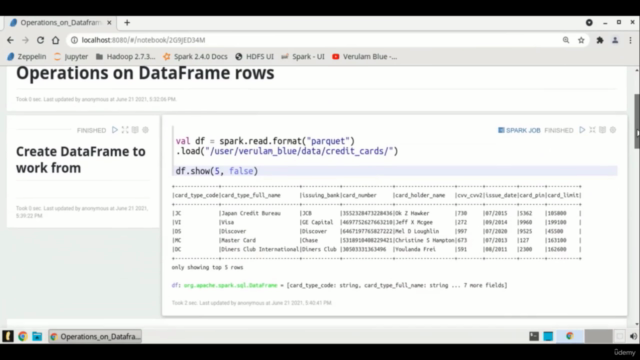Toggle output icon in Spark code paragraph
The width and height of the screenshot is (640, 360).
coord(602,130)
